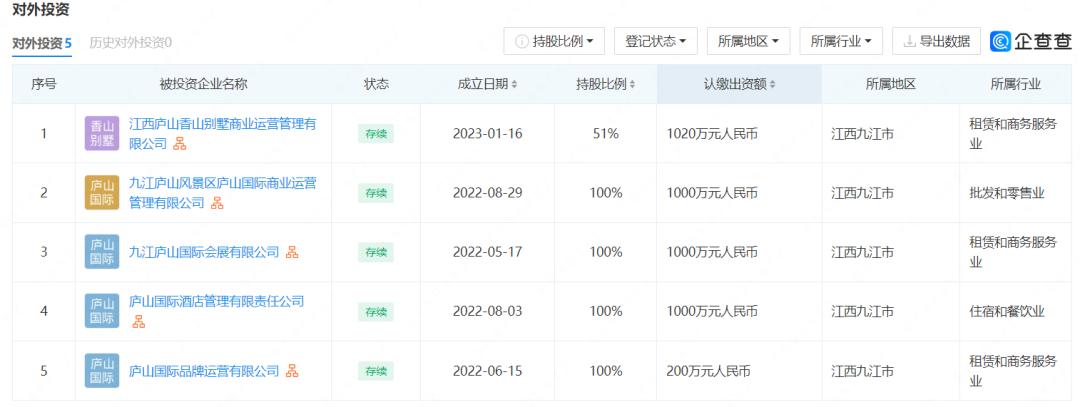Click the 存续 tag for 庐山国际酒店管理

376,311
